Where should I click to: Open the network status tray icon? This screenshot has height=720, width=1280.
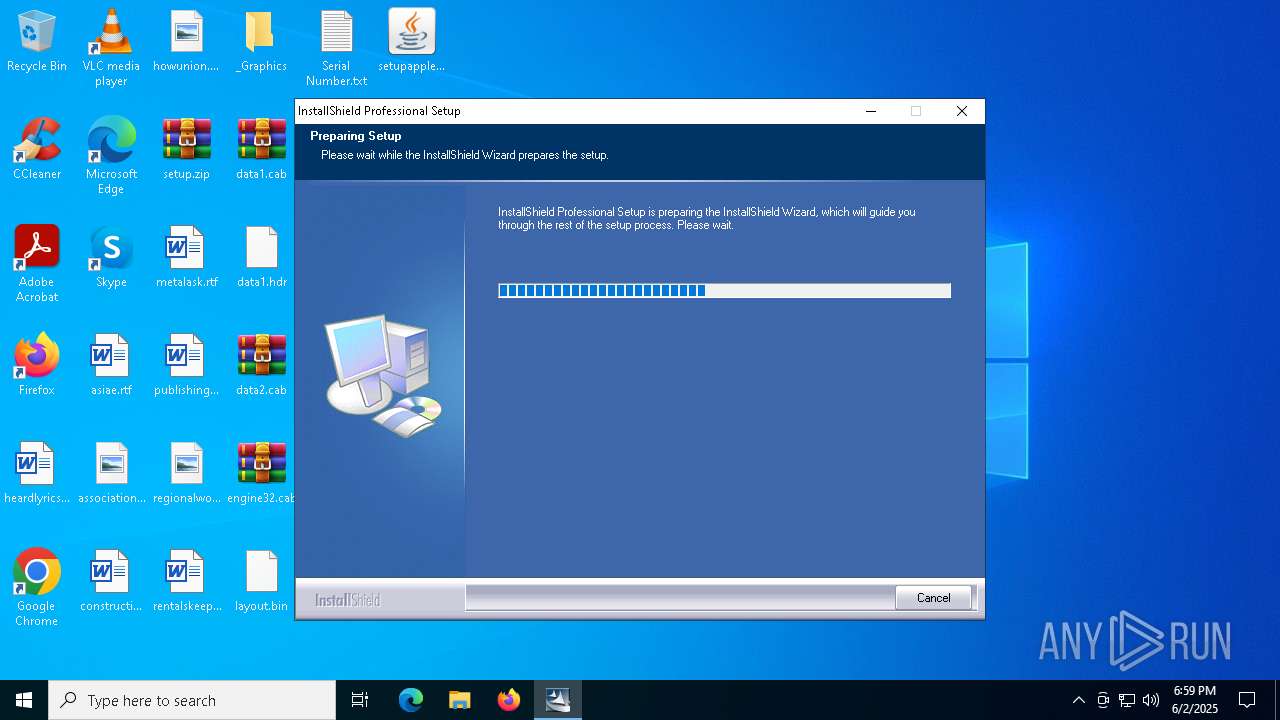(x=1127, y=700)
